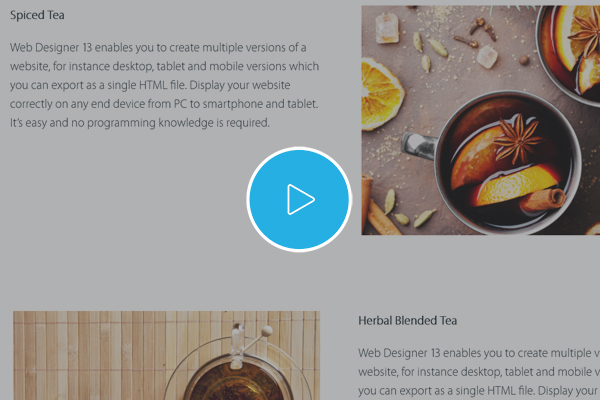Open the spiced tea mug photo
Screen dimensions: 600x400
481,120
